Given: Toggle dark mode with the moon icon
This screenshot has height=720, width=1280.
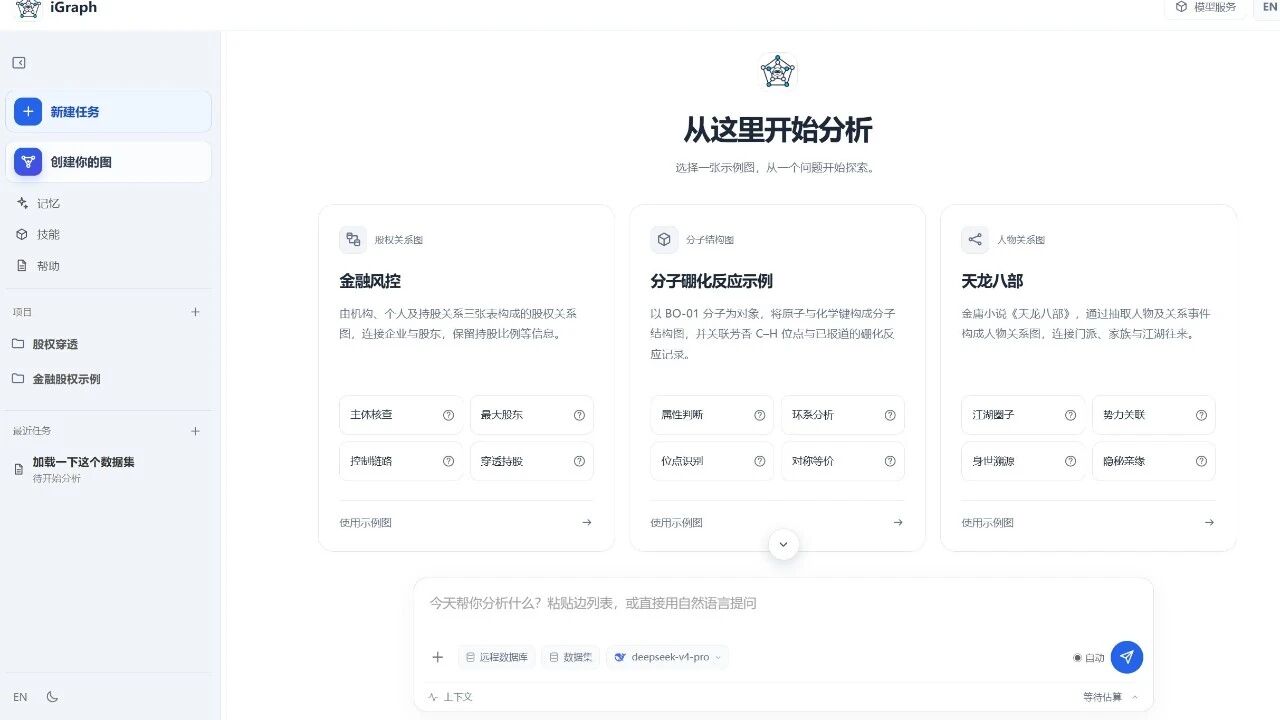Looking at the screenshot, I should (x=53, y=697).
